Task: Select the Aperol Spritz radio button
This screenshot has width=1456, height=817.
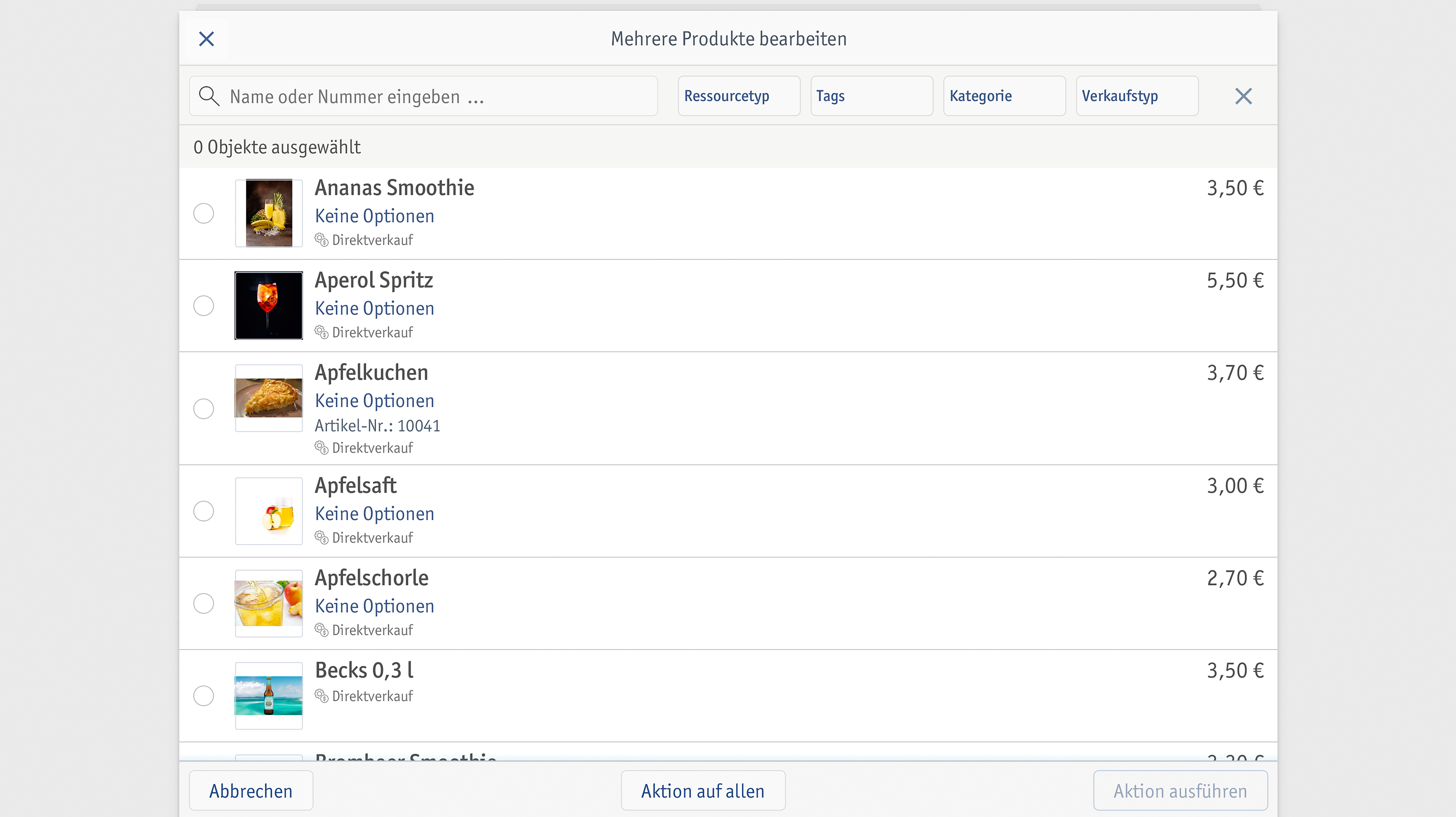Action: (203, 306)
